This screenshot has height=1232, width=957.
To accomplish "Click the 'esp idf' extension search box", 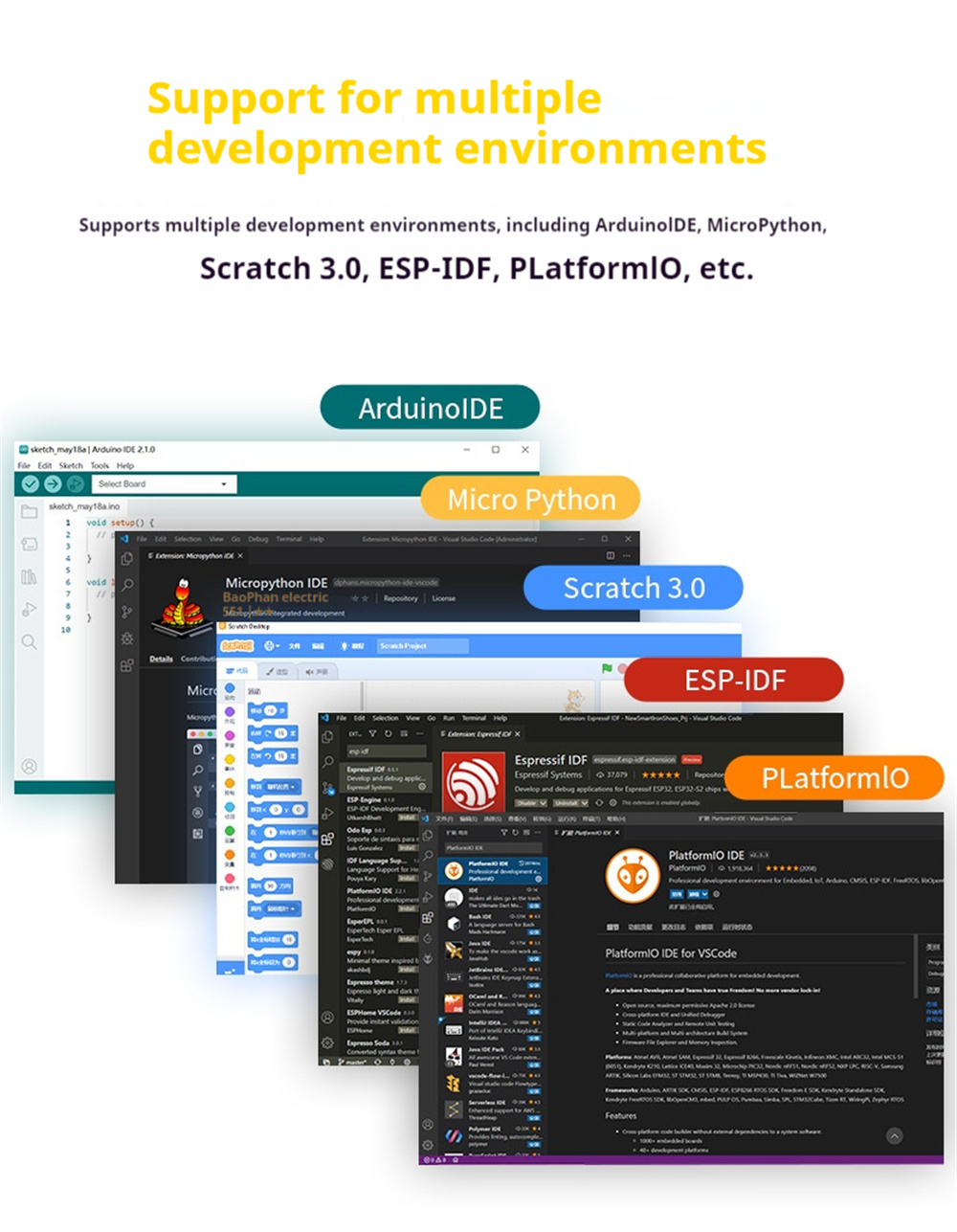I will pos(386,751).
